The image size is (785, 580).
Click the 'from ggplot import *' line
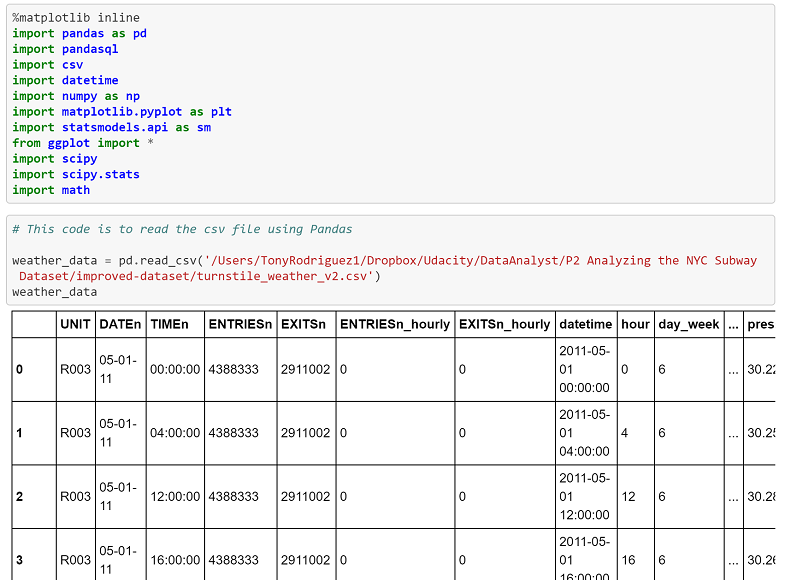(83, 143)
